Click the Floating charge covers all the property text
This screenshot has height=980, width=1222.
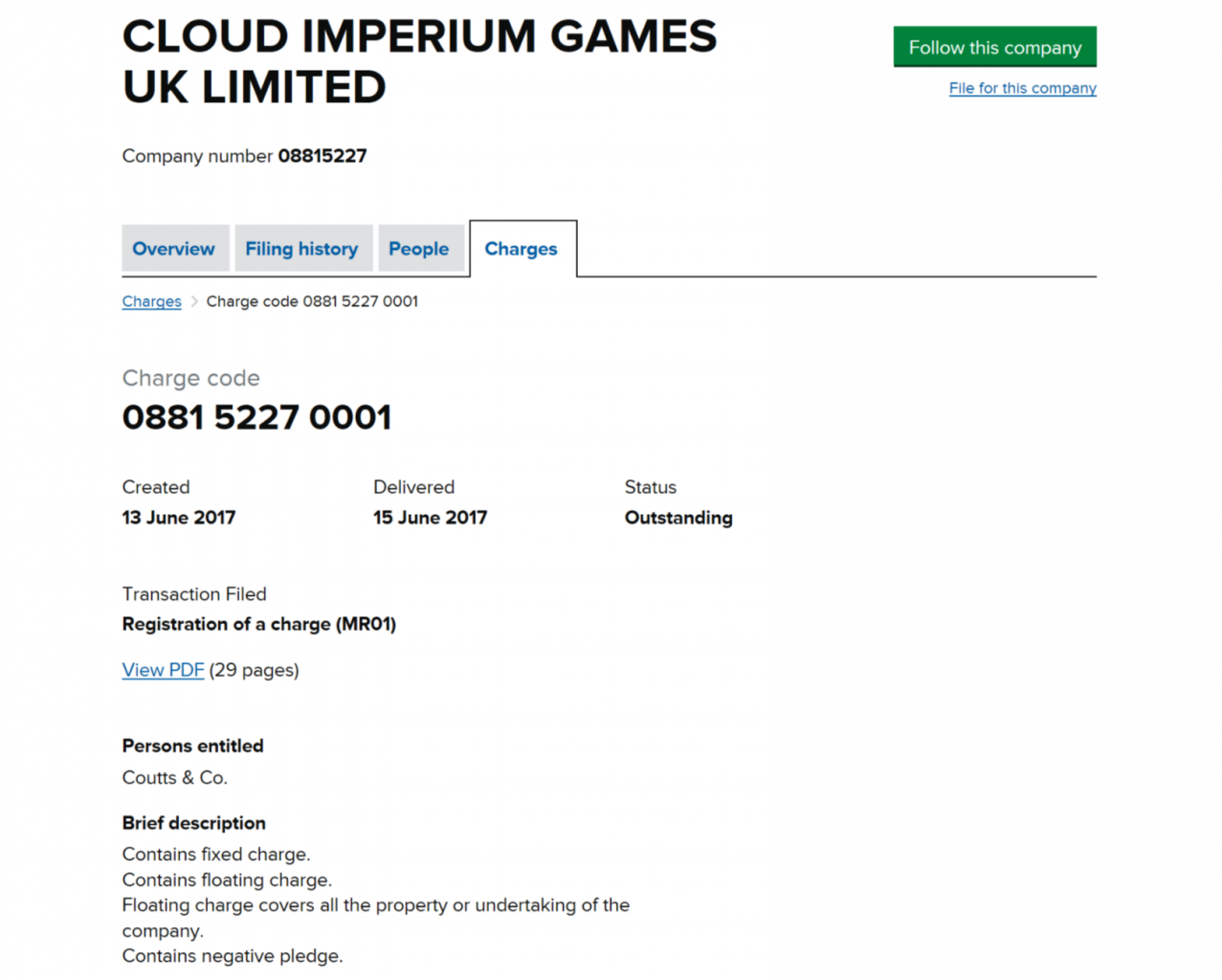[376, 918]
